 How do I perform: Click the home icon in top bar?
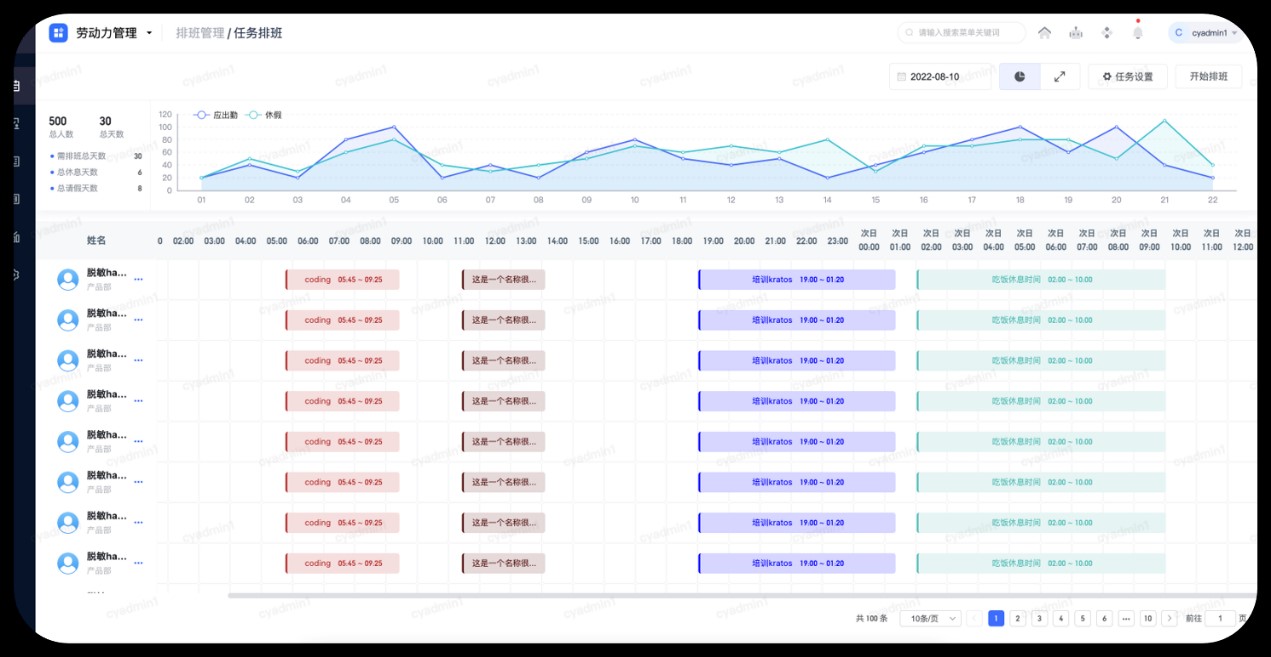(x=1044, y=33)
